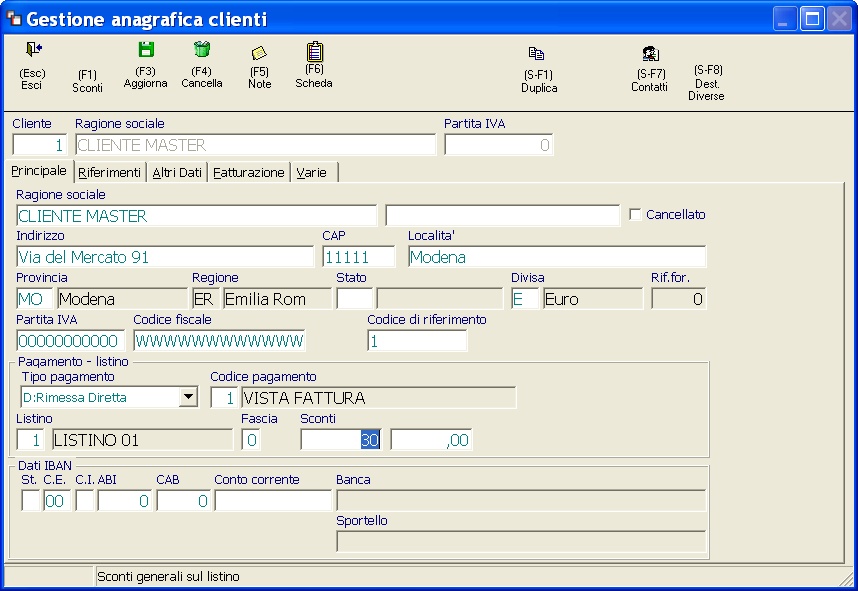Viewport: 858px width, 591px height.
Task: Click the Banca field
Action: click(x=521, y=501)
